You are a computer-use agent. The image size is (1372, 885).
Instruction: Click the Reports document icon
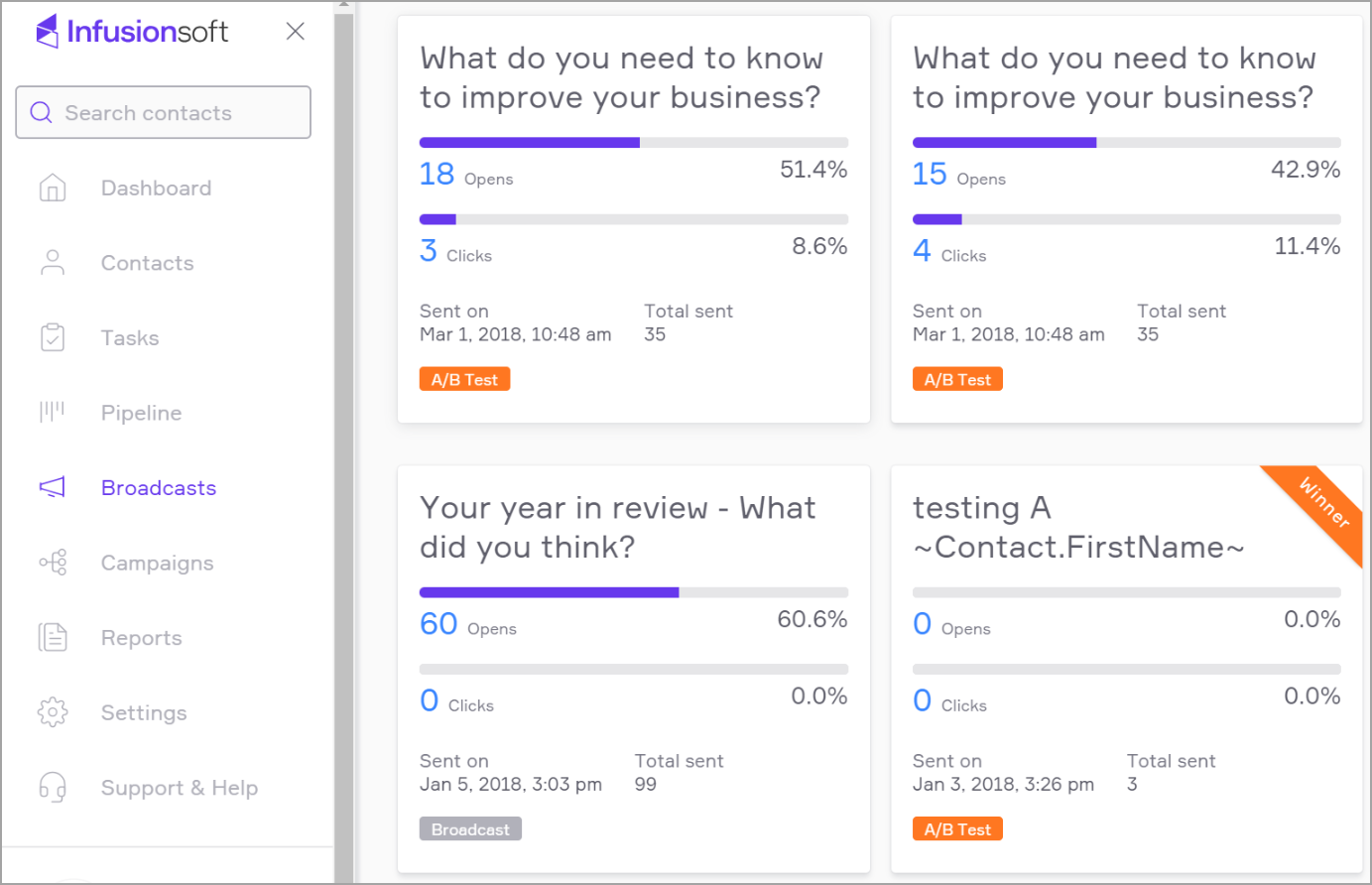[x=53, y=637]
